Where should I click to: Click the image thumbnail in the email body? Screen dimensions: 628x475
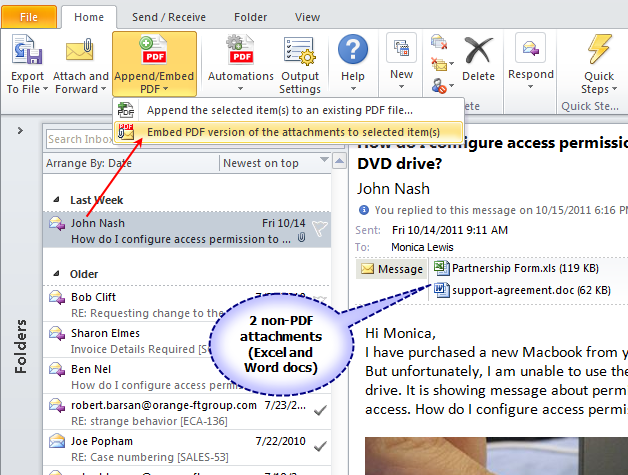click(x=496, y=456)
